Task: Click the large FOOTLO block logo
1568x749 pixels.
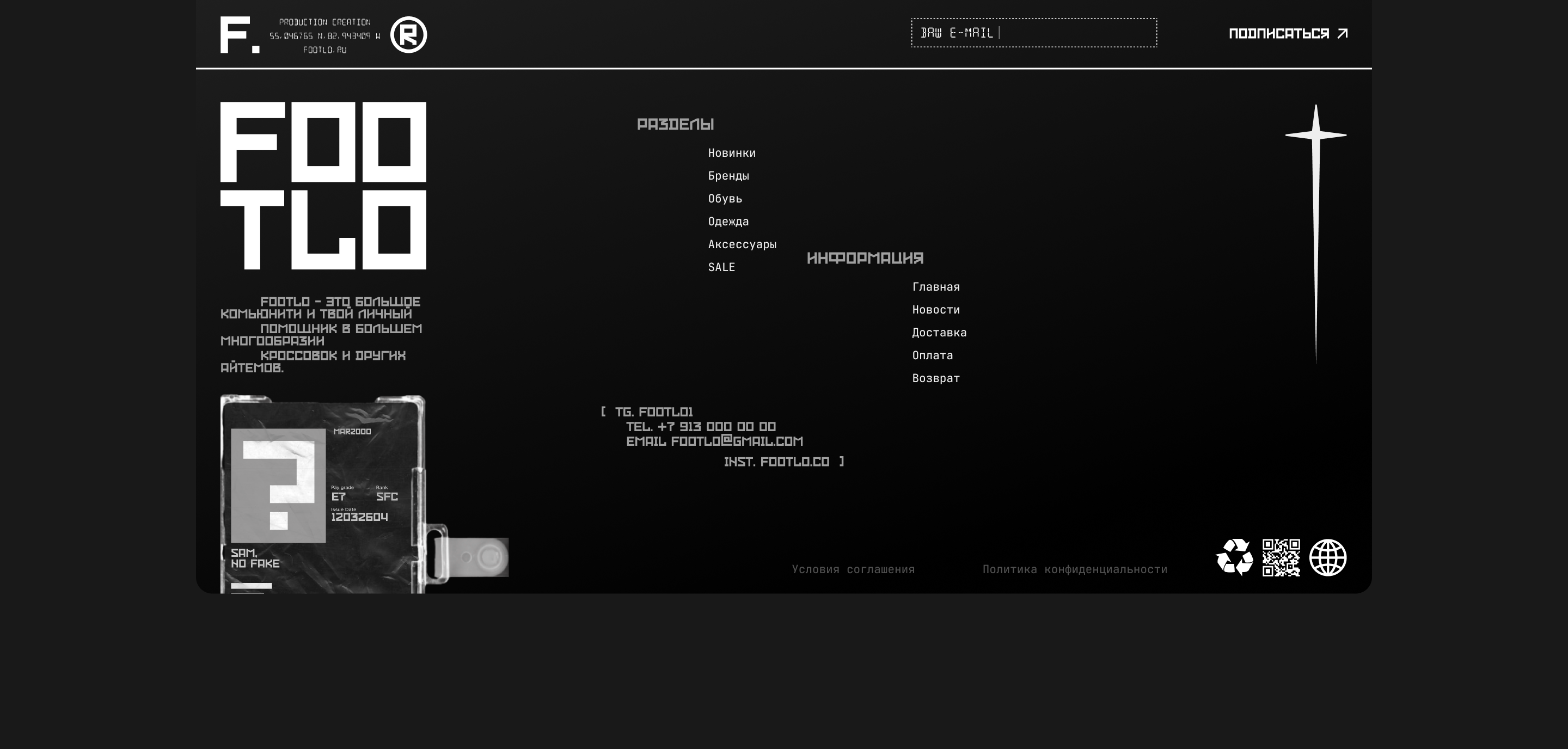Action: [x=323, y=186]
